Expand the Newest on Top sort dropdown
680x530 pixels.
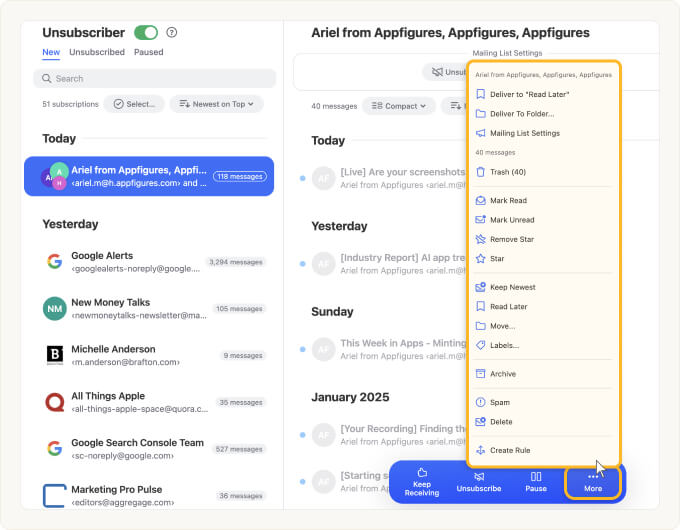[x=216, y=104]
